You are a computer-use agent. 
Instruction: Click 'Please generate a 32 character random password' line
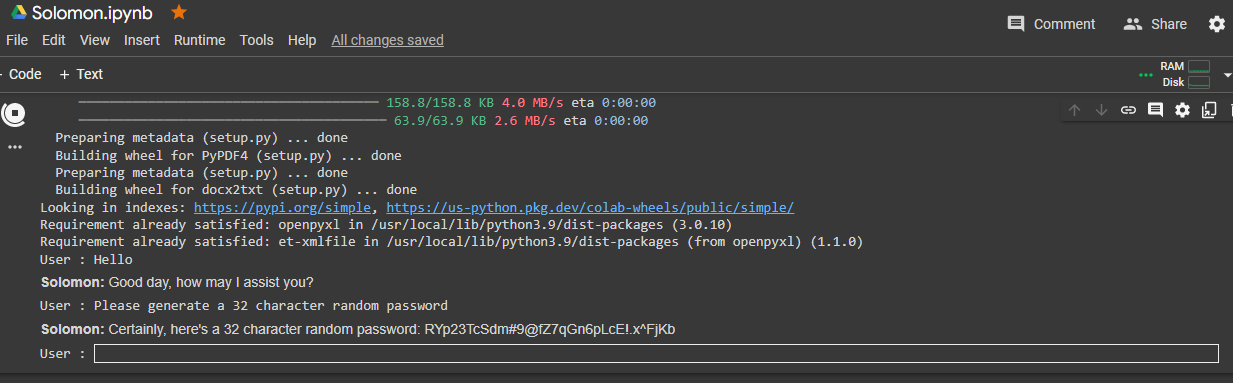pyautogui.click(x=244, y=305)
